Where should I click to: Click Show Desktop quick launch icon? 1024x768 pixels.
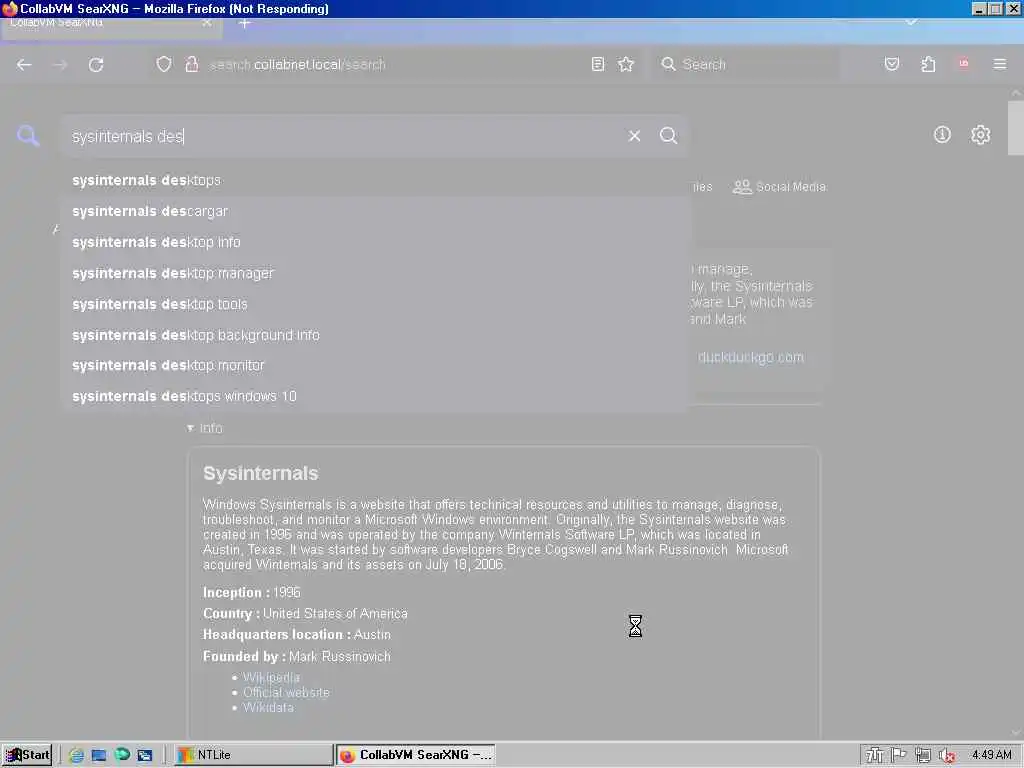coord(99,755)
